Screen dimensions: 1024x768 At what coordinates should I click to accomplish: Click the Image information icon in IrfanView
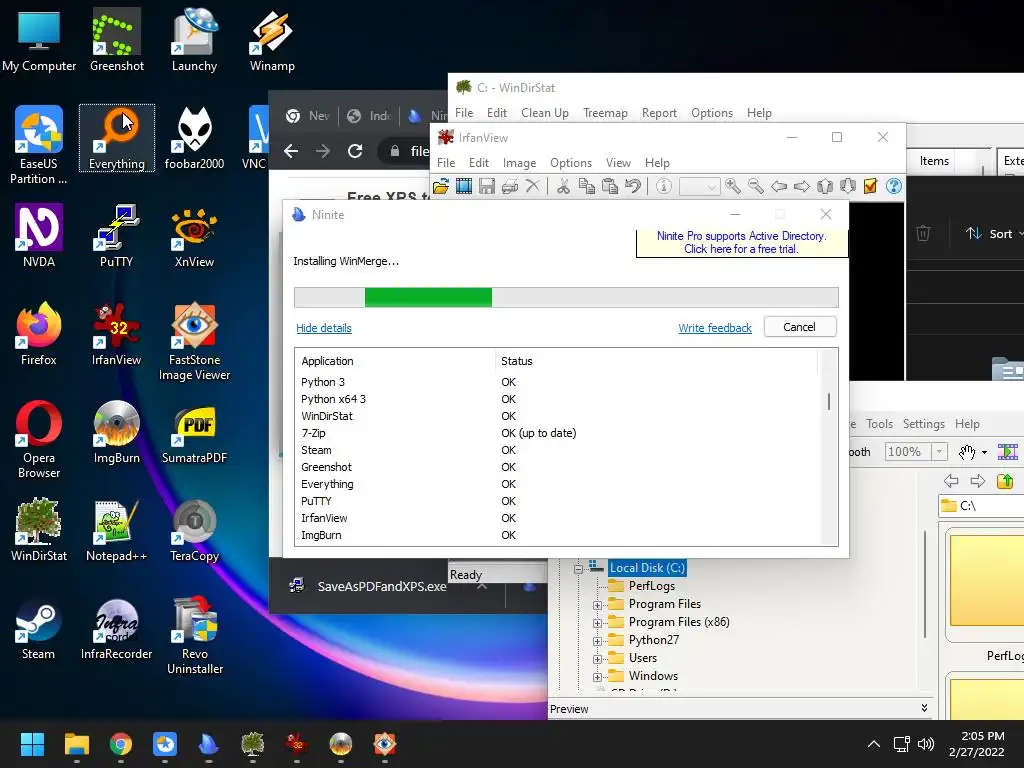pos(664,187)
